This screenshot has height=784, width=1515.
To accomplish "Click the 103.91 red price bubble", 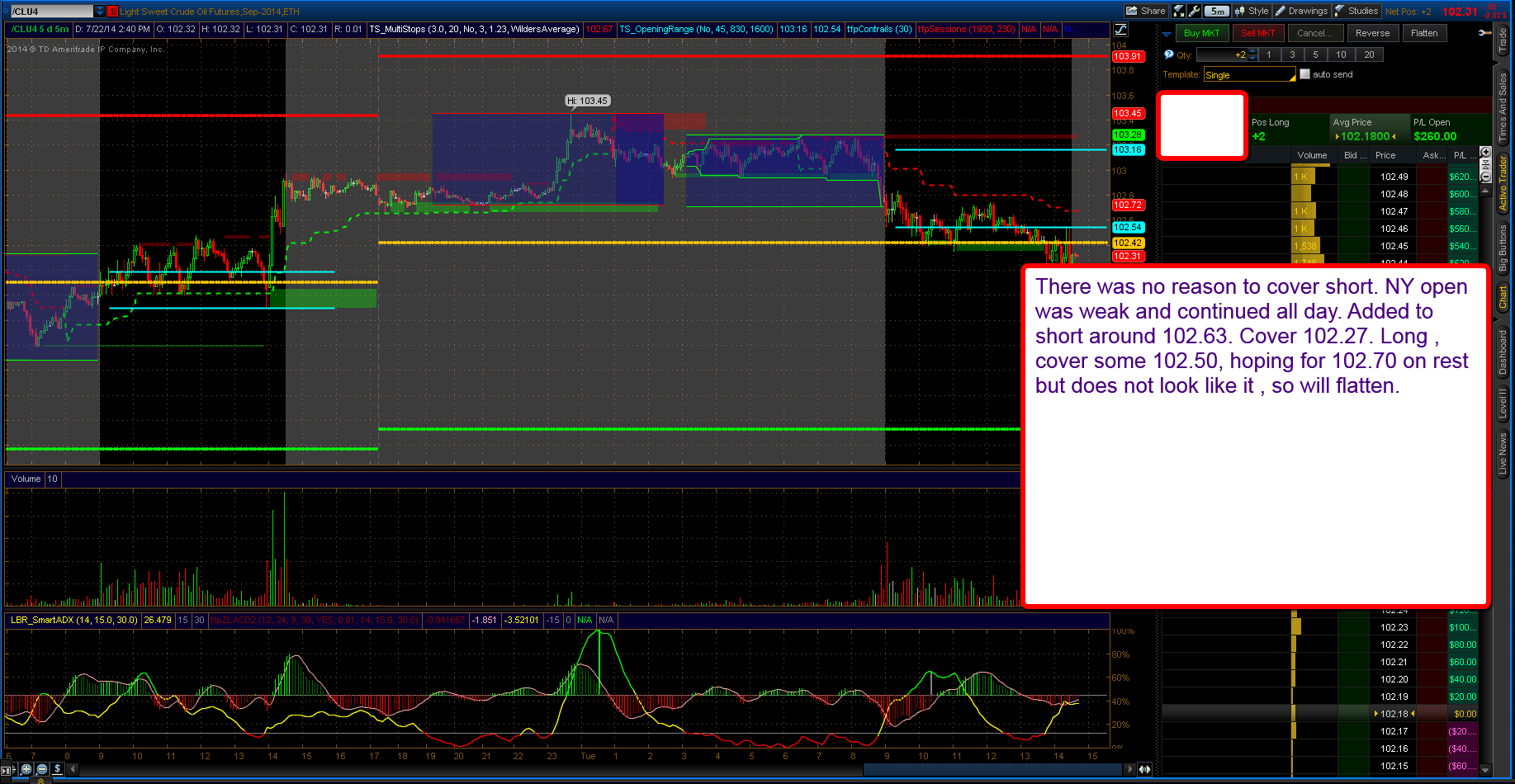I will [x=1128, y=56].
